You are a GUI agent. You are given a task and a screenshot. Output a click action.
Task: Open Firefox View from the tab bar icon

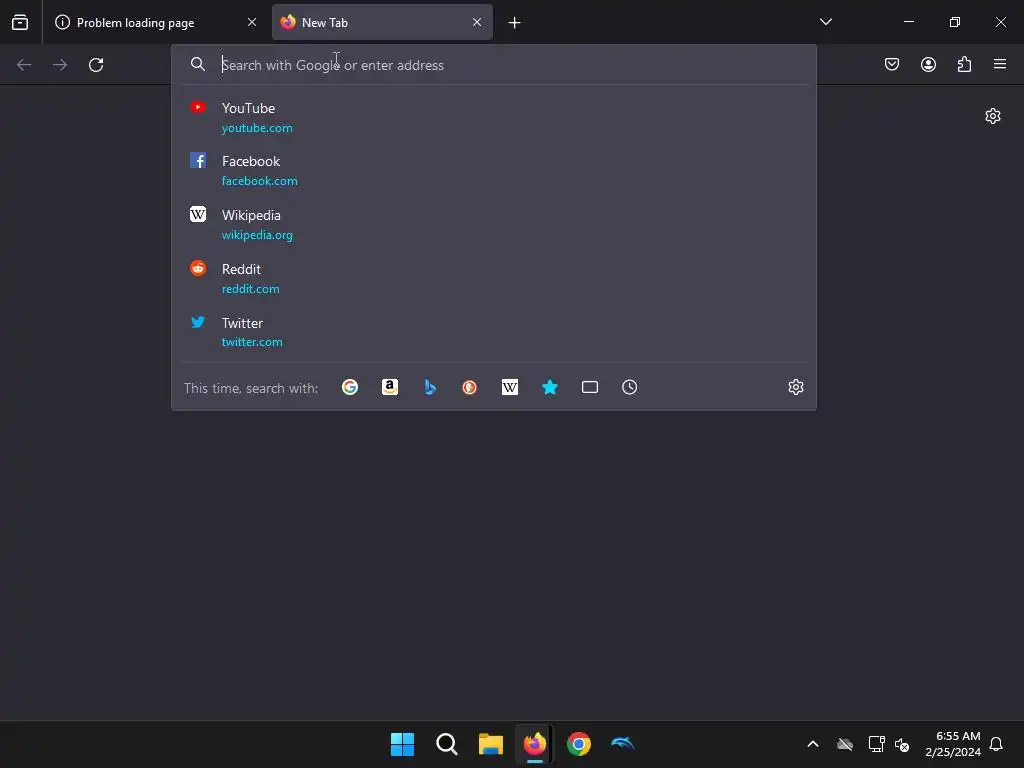[x=20, y=22]
